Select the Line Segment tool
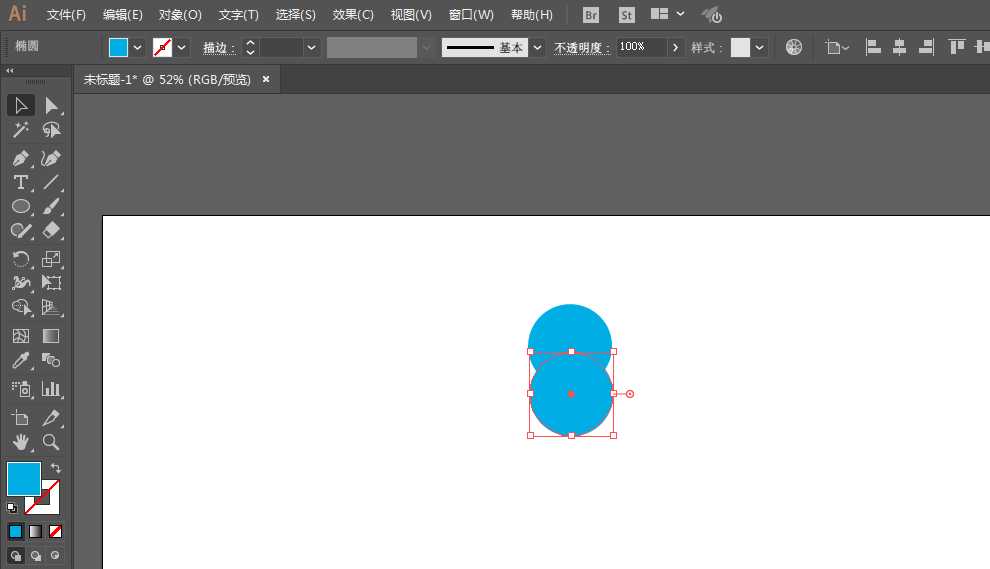The width and height of the screenshot is (990, 569). click(51, 183)
